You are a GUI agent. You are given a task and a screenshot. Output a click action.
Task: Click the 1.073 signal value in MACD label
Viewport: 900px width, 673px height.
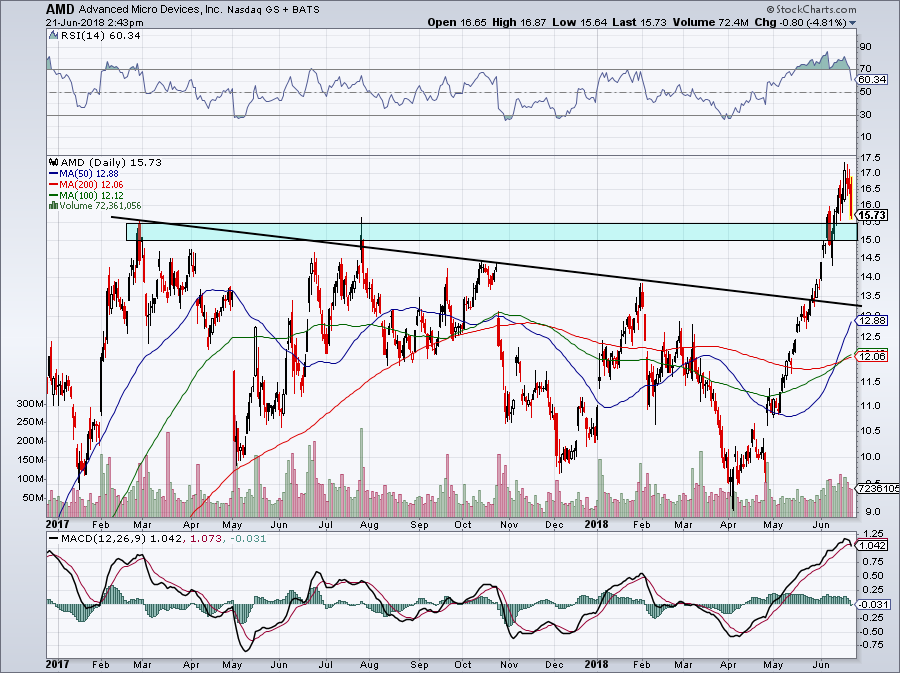click(x=205, y=539)
